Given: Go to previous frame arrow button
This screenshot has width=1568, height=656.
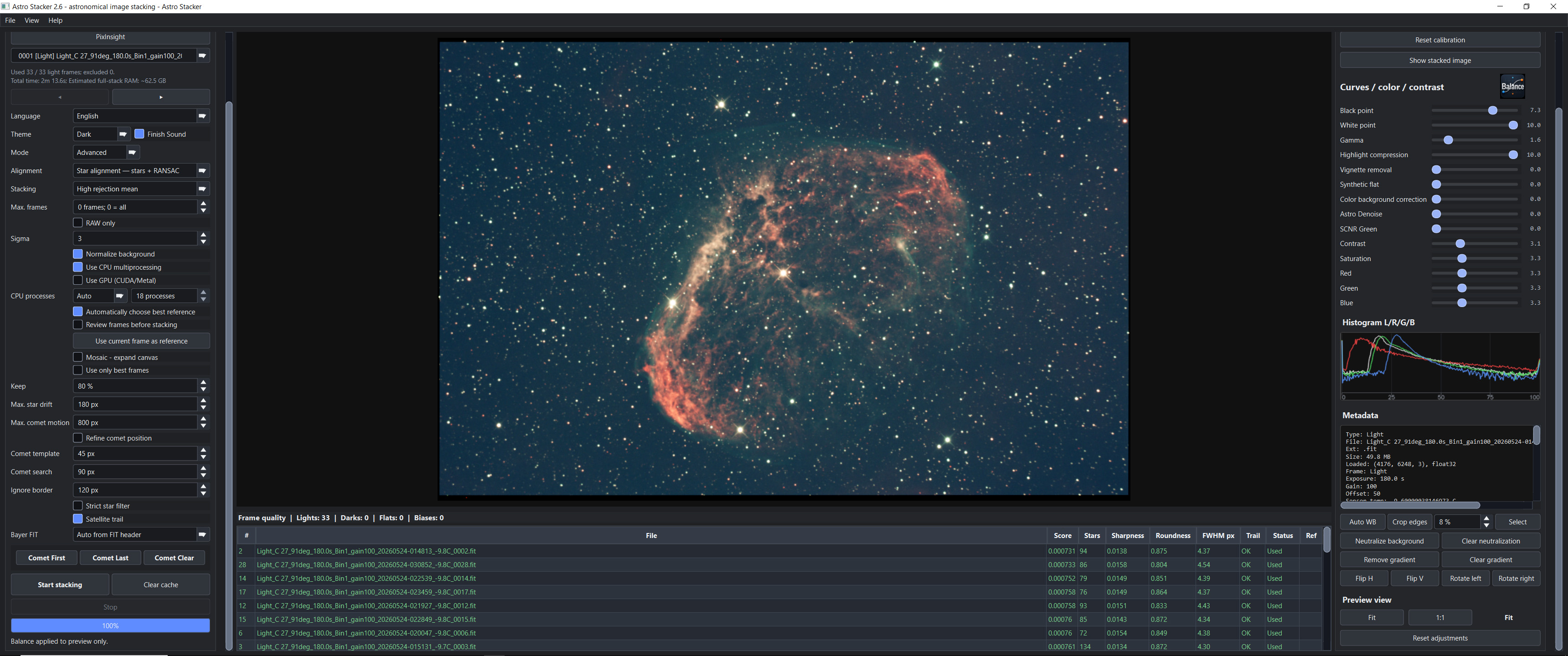Looking at the screenshot, I should 60,97.
